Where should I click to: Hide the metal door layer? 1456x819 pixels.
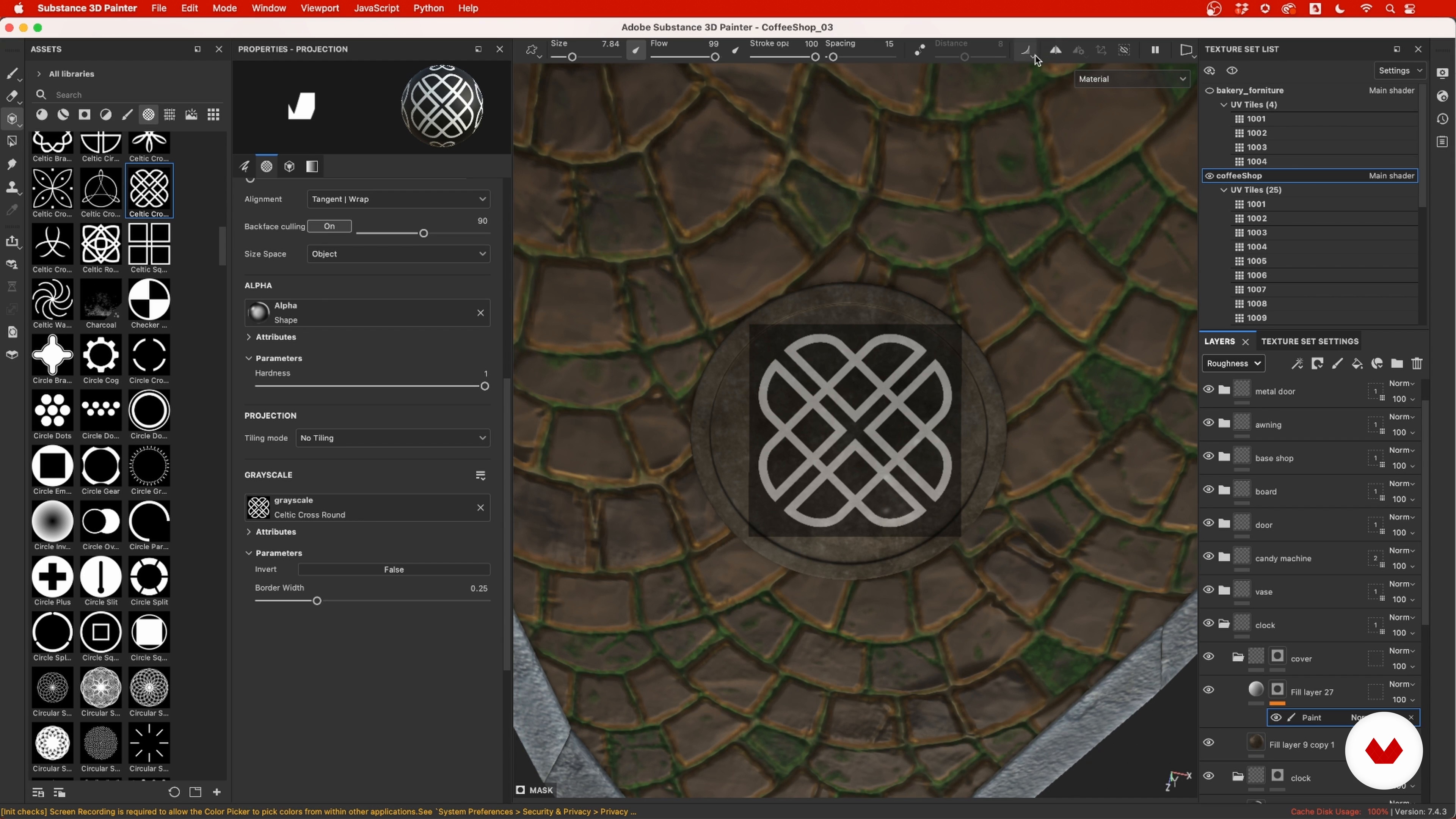[1208, 389]
